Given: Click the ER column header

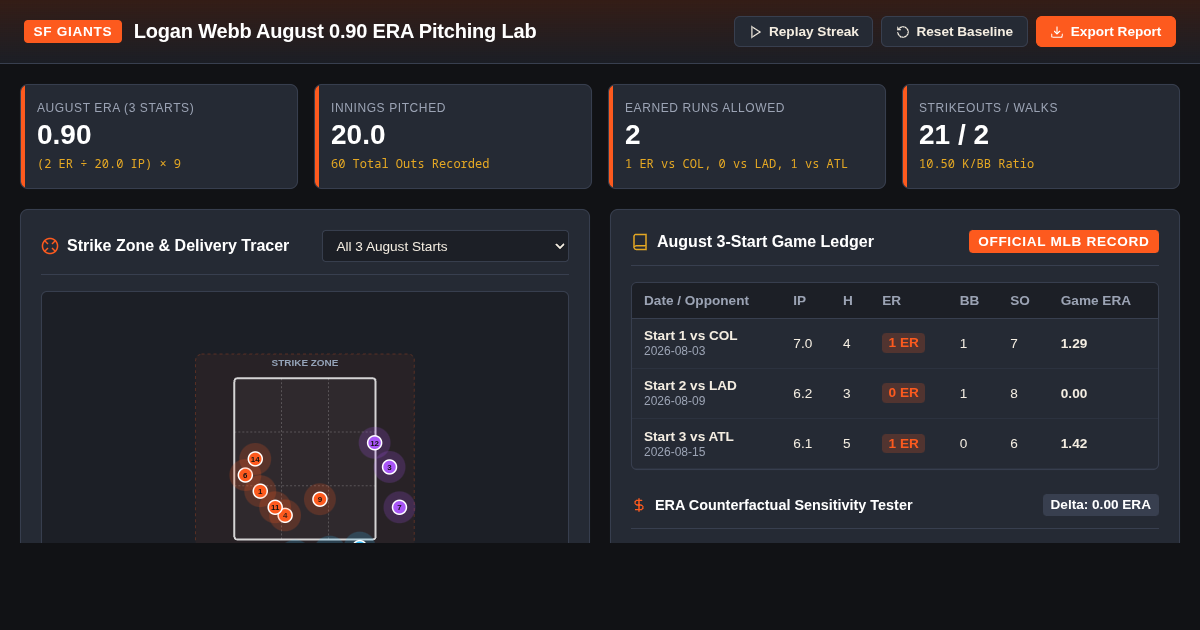Looking at the screenshot, I should tap(891, 301).
